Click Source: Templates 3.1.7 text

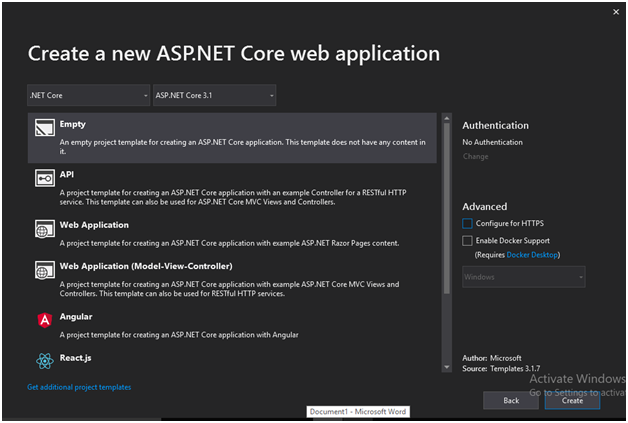pos(501,368)
